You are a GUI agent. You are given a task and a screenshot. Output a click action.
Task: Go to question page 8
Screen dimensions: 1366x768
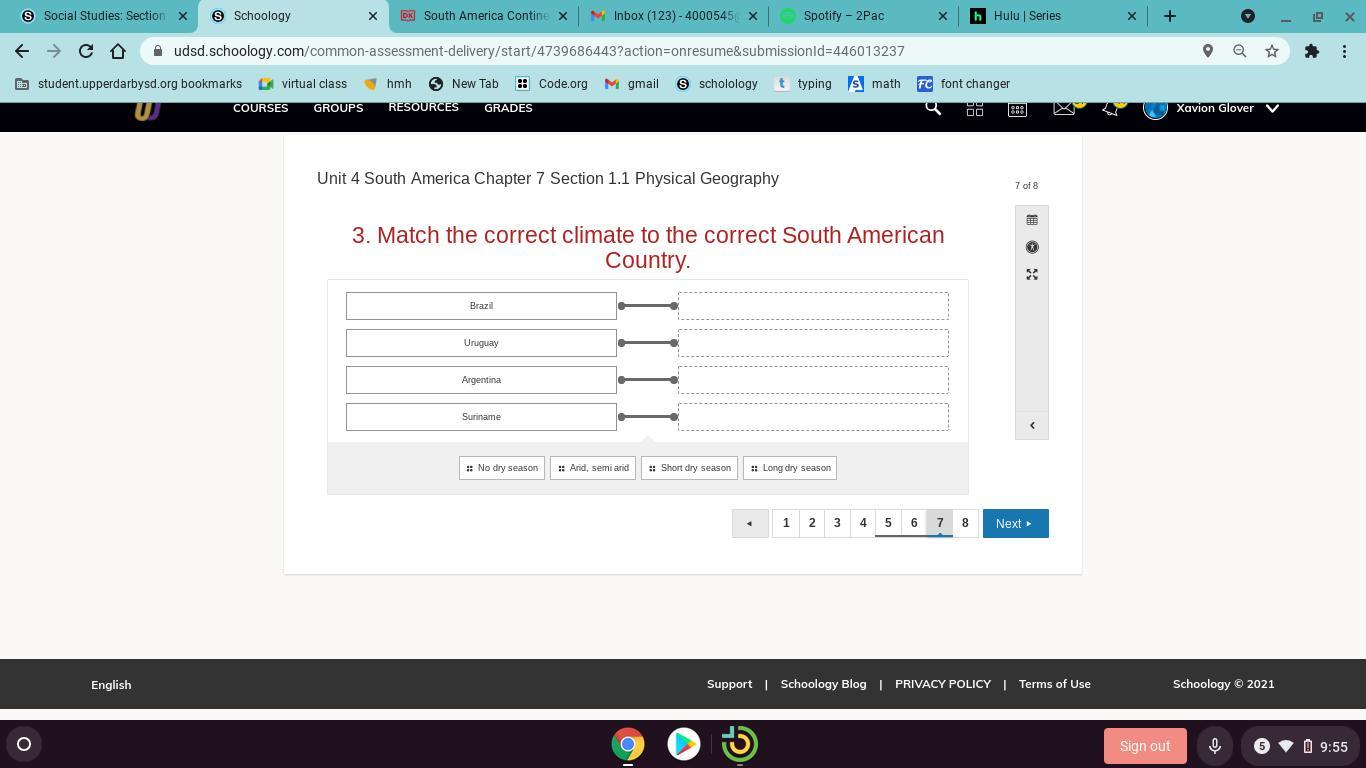click(x=965, y=523)
